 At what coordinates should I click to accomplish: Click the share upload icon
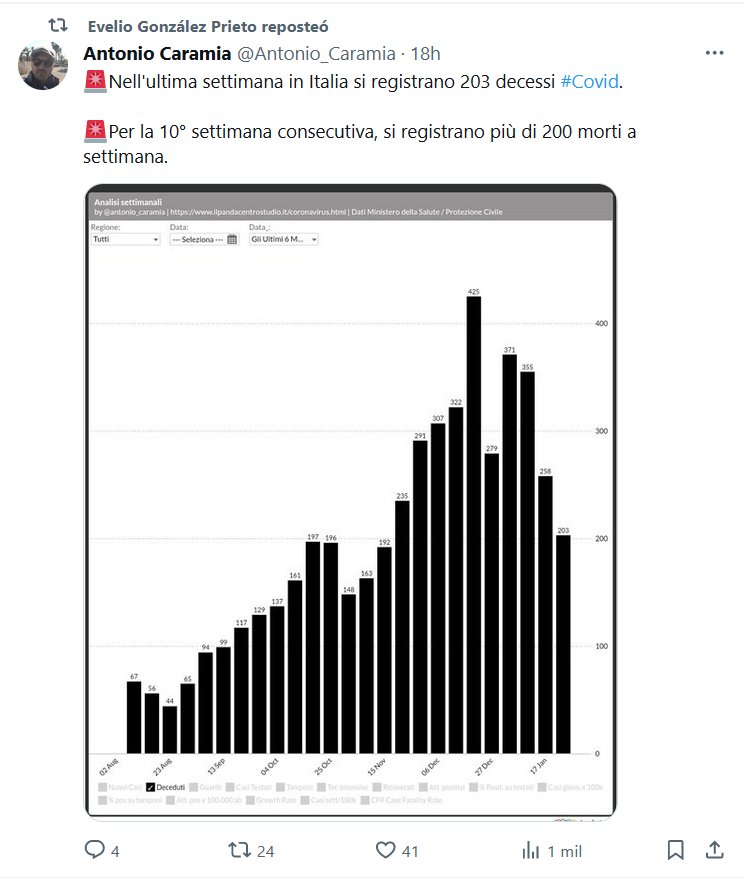(x=714, y=850)
